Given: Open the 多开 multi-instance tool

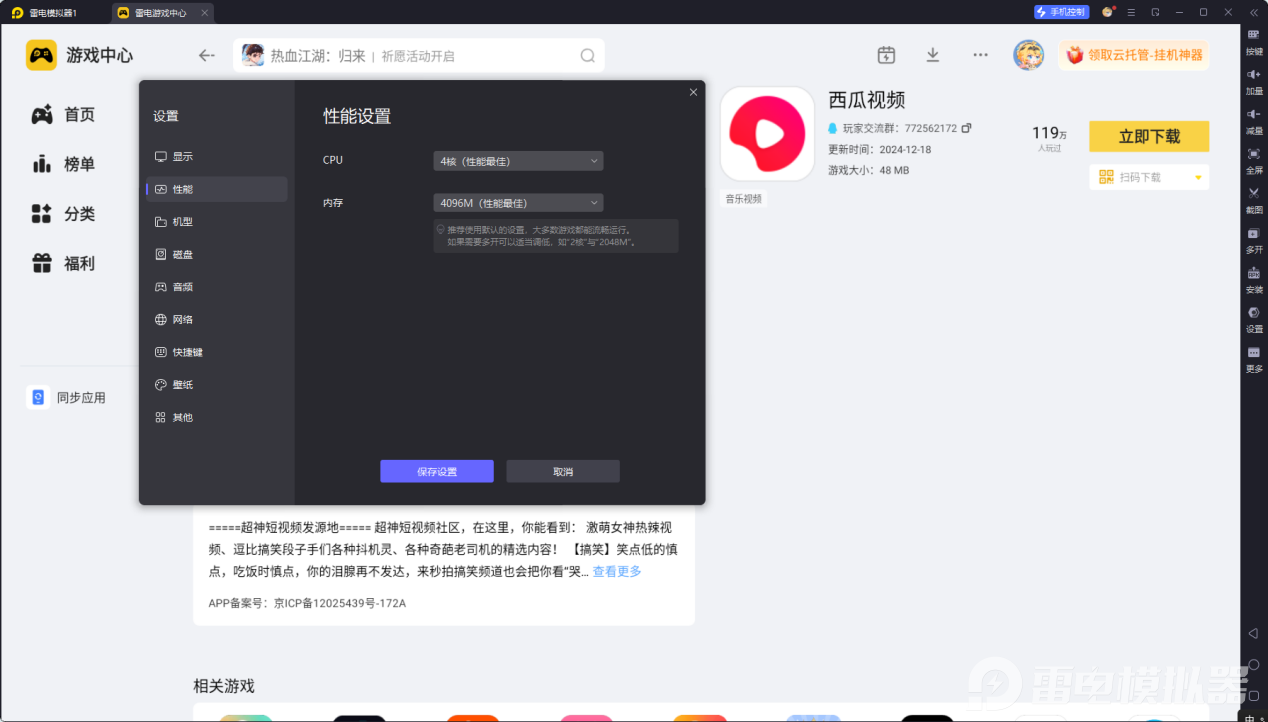Looking at the screenshot, I should point(1254,239).
